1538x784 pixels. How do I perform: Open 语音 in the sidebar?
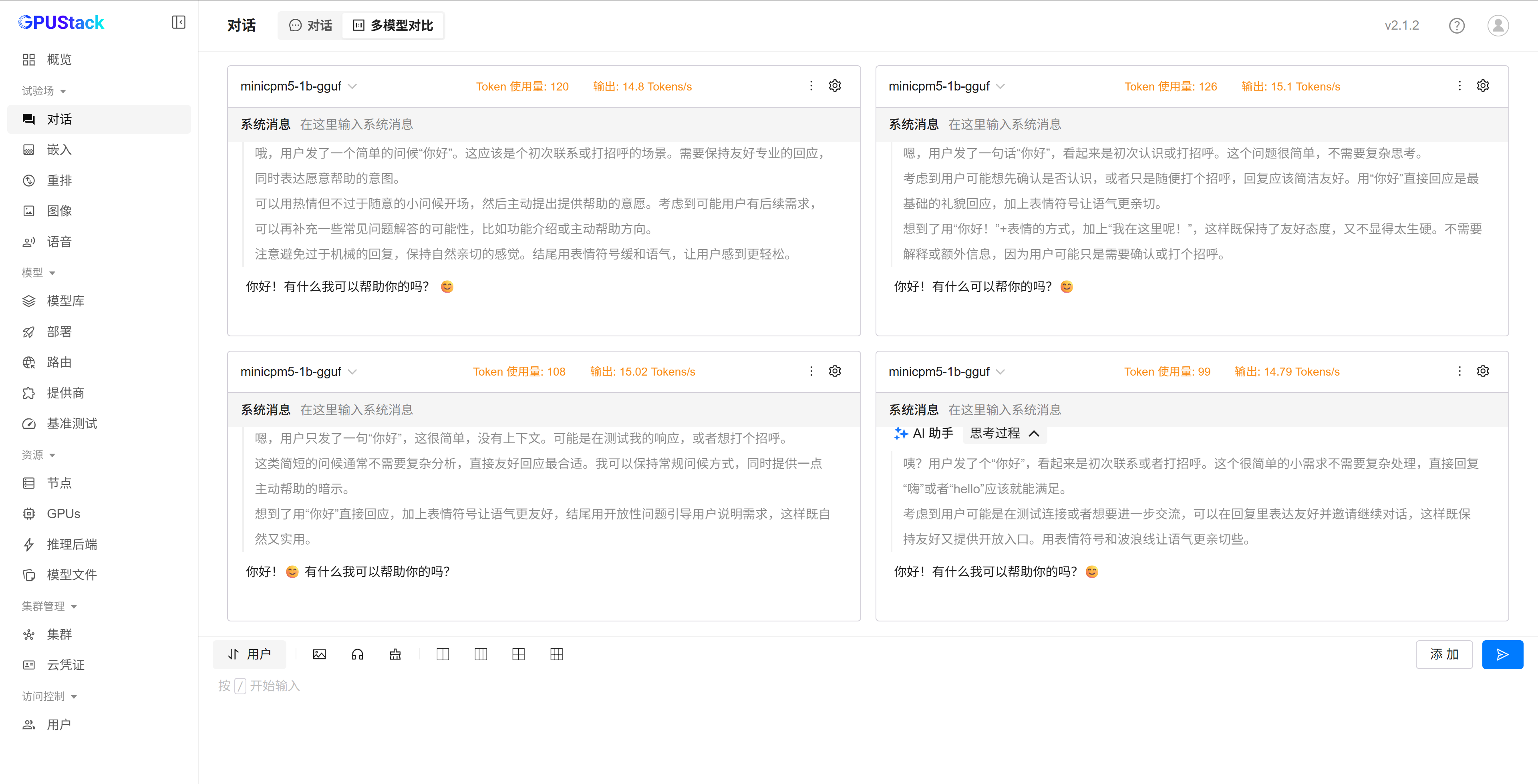99,242
